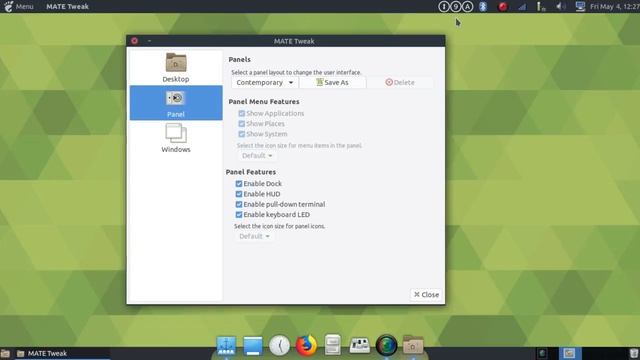Open the Windows section in sidebar
This screenshot has width=640, height=360.
click(x=176, y=138)
